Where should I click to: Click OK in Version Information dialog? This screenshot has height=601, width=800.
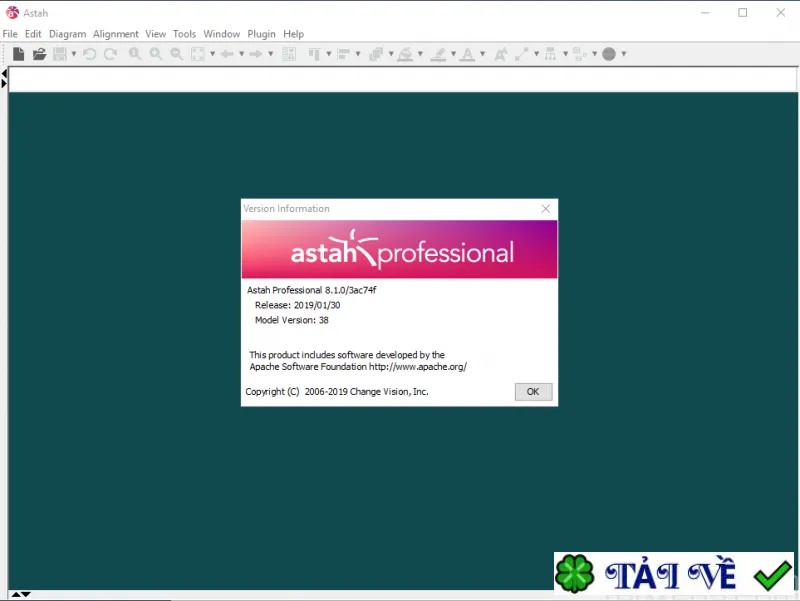[533, 391]
